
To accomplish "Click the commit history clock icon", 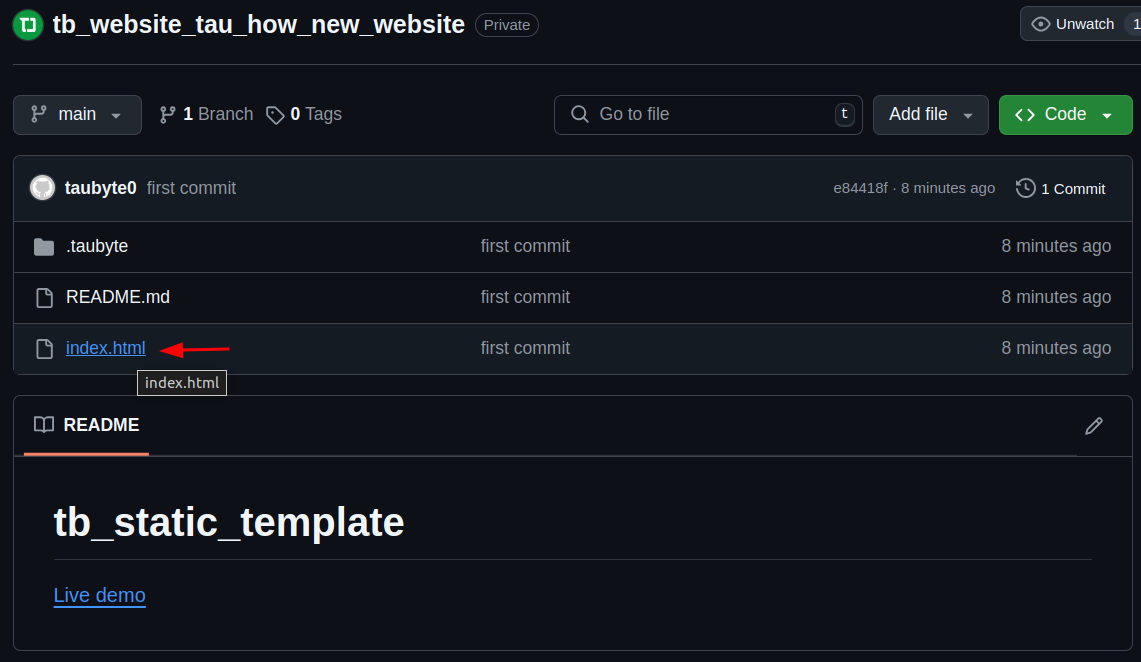I will pyautogui.click(x=1025, y=188).
